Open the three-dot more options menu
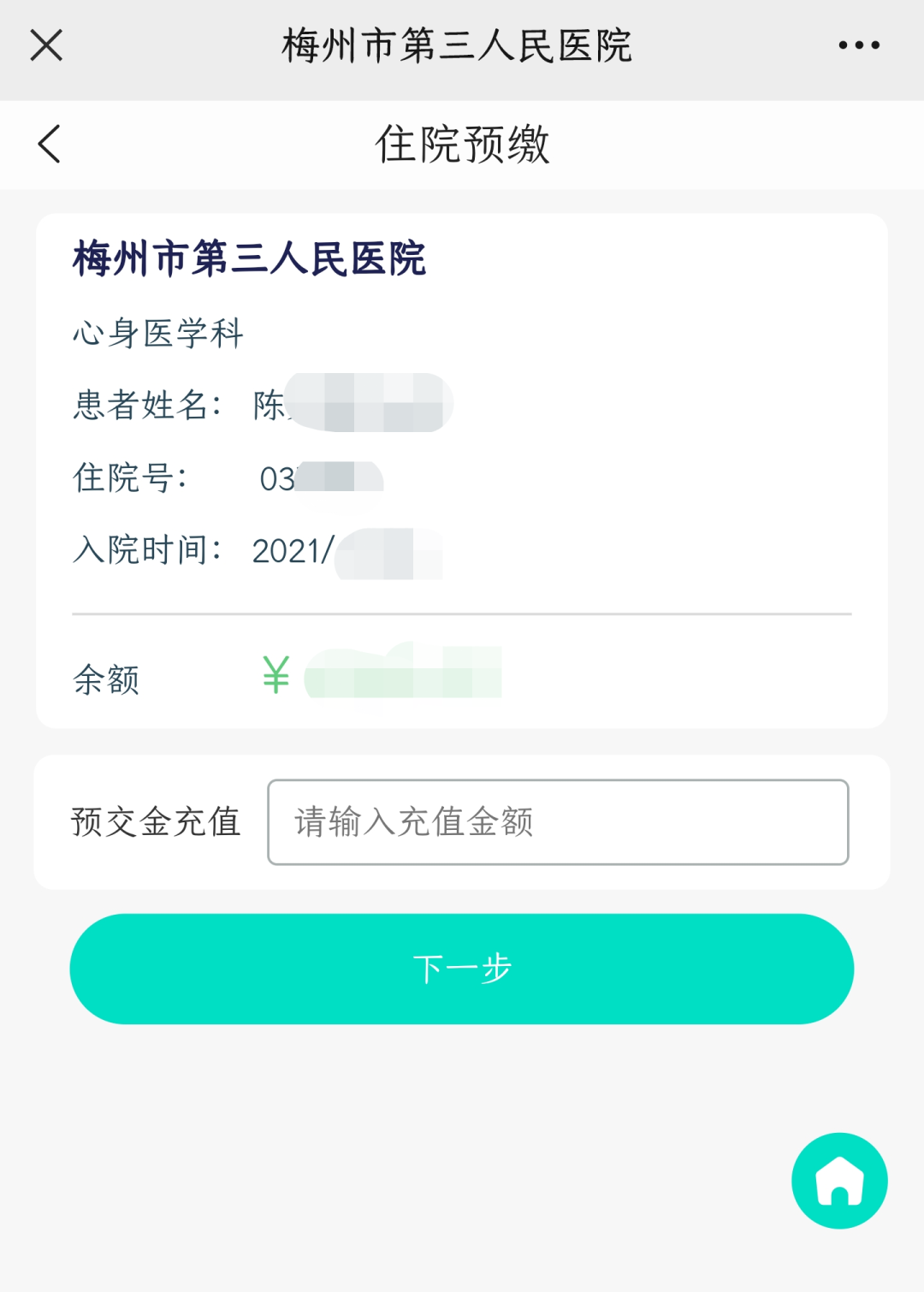The width and height of the screenshot is (924, 1292). 858,45
